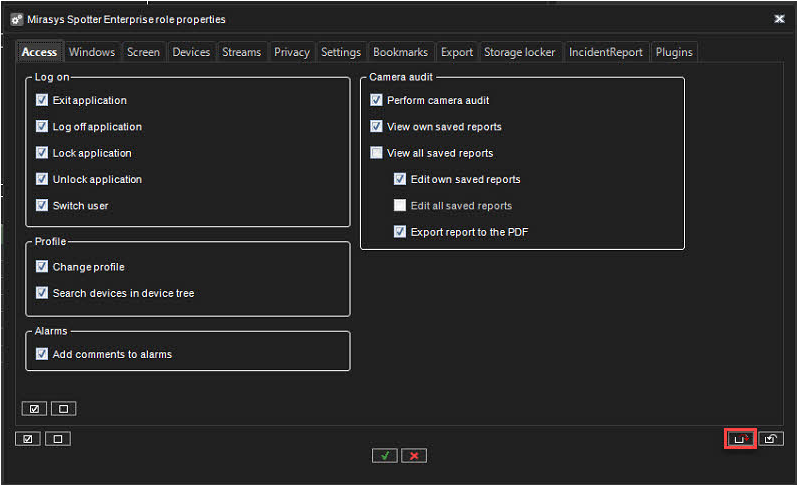Uncheck Search devices in device tree

pos(42,293)
